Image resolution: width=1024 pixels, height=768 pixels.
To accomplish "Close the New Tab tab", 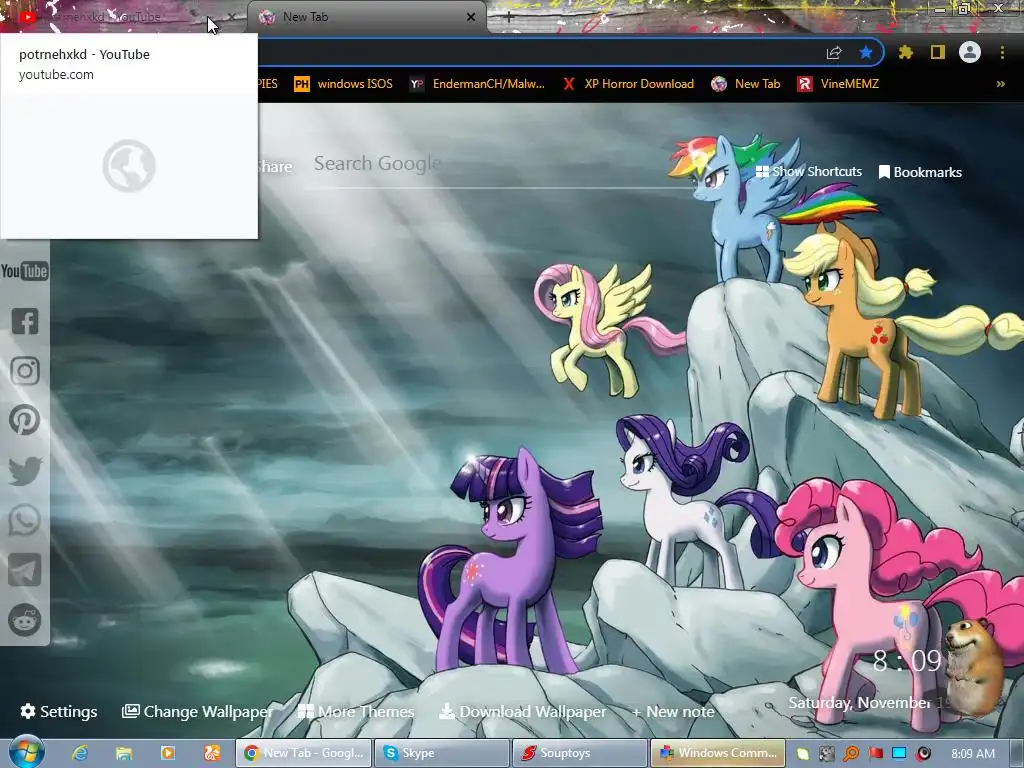I will click(471, 17).
